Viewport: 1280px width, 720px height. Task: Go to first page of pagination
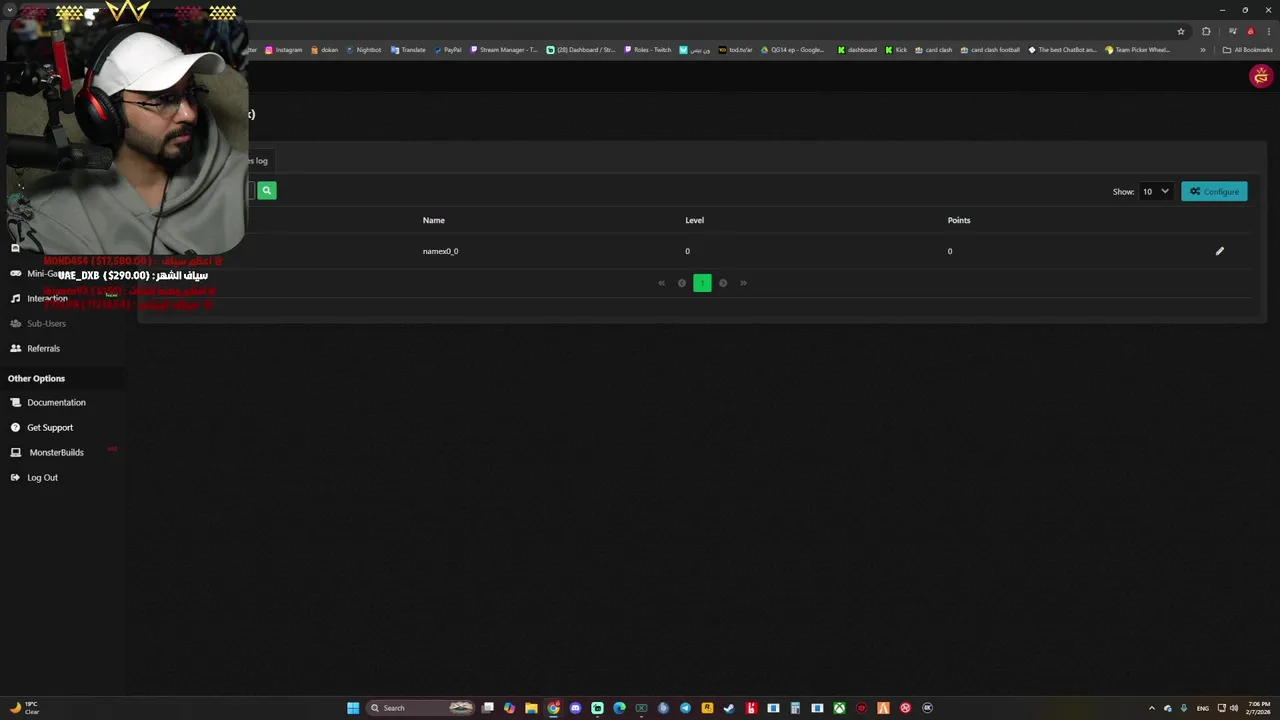661,283
